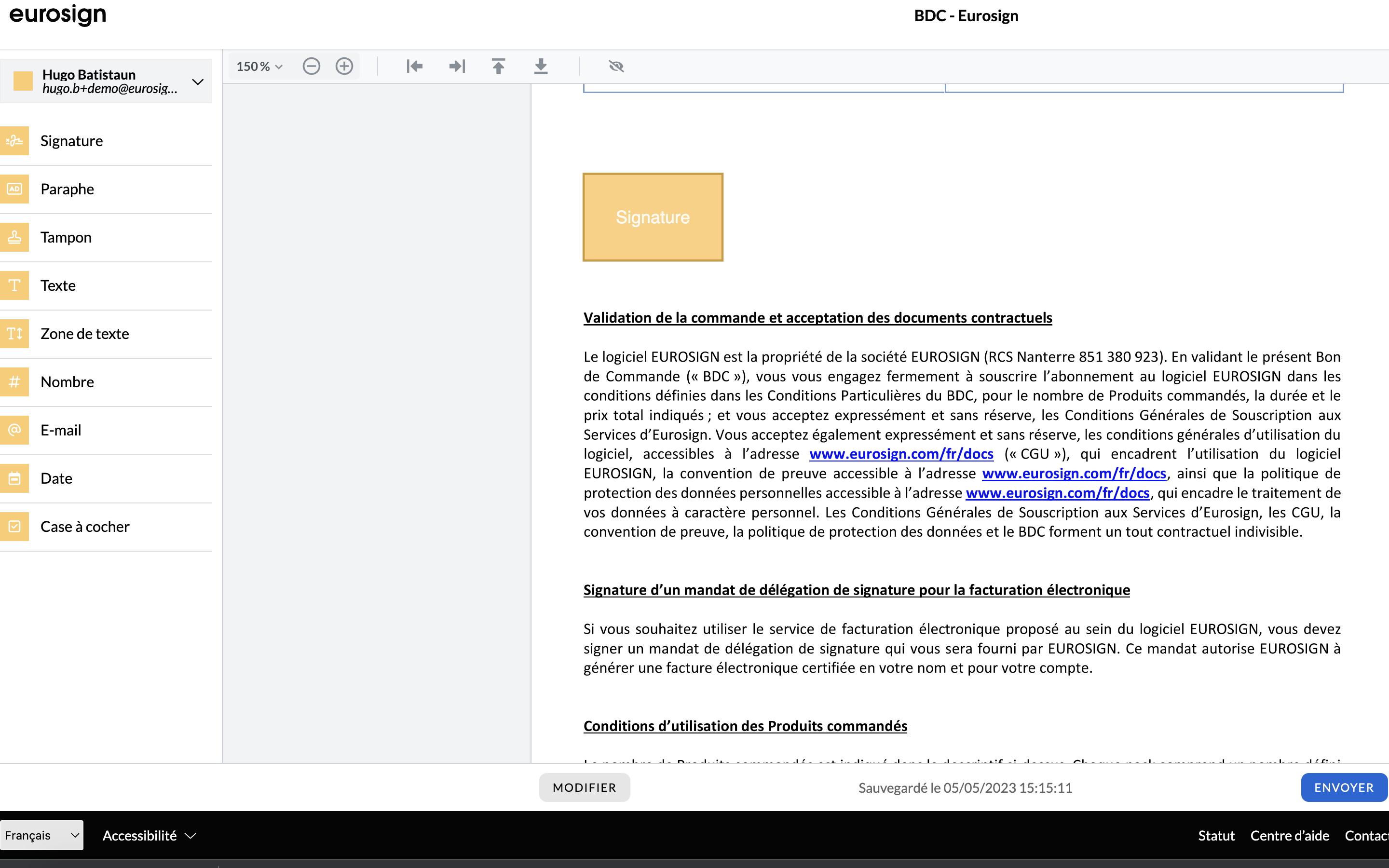Viewport: 1389px width, 868px height.
Task: Open the 150 % zoom dropdown
Action: 259,66
